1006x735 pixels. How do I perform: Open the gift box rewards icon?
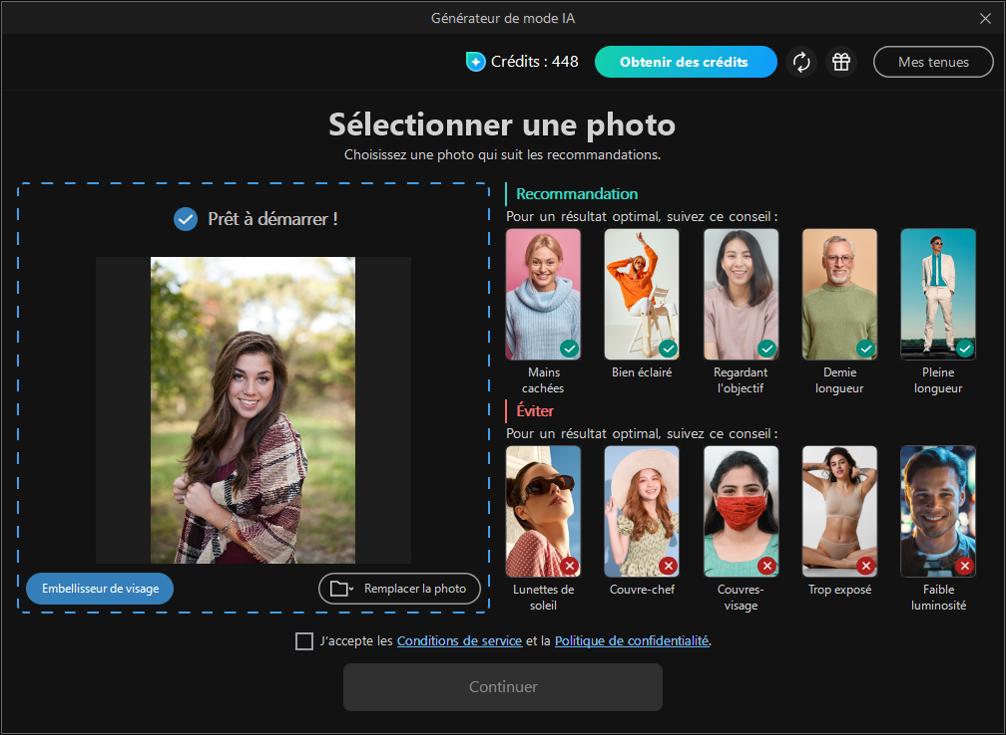(841, 62)
